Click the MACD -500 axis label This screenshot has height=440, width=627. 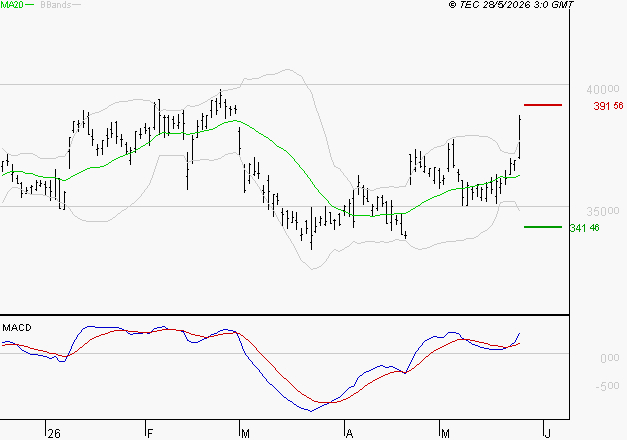607,386
